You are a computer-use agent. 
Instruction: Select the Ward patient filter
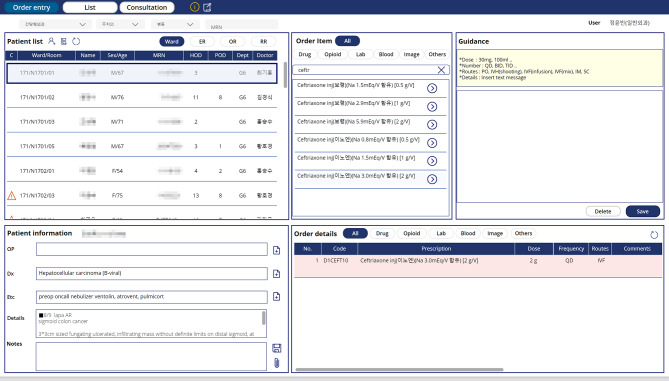[172, 41]
